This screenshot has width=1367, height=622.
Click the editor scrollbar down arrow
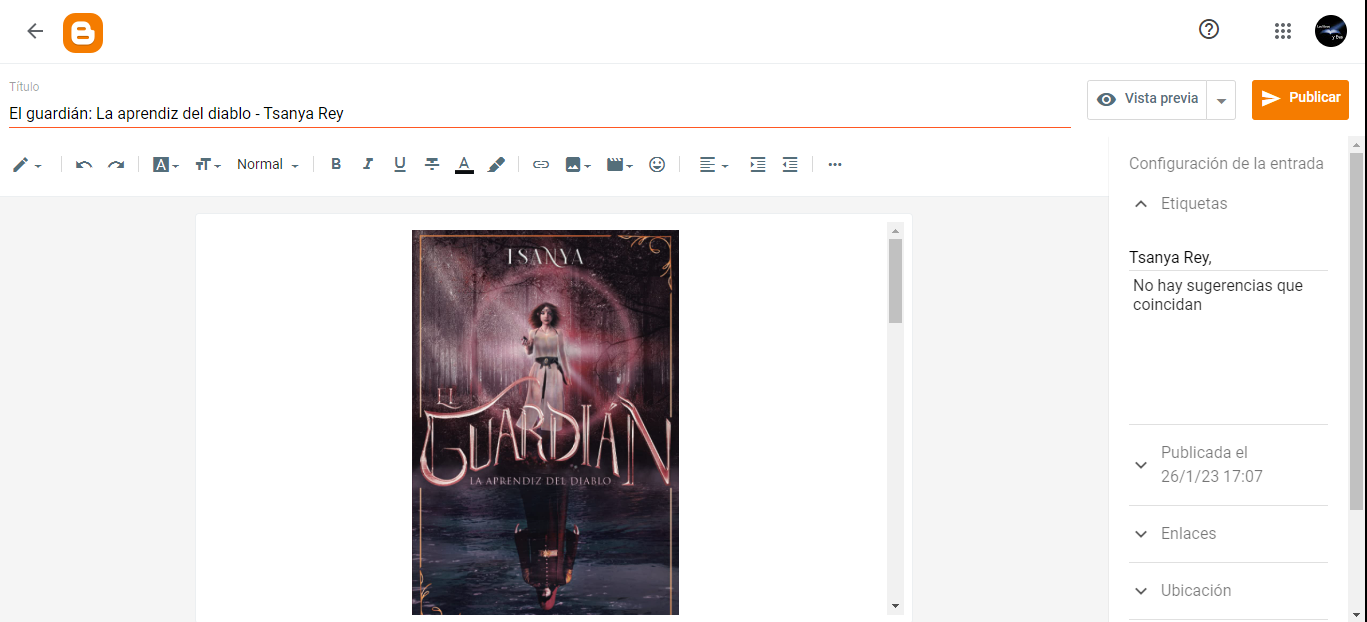pos(895,606)
